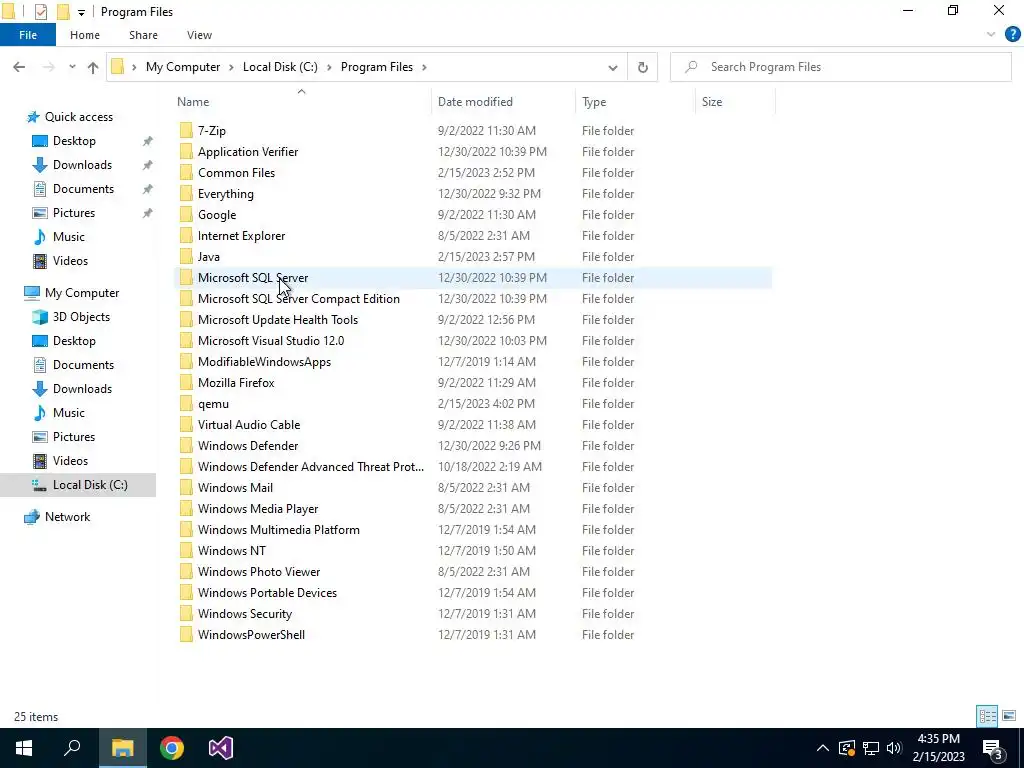
Task: Click the Up one level arrow
Action: coord(93,67)
